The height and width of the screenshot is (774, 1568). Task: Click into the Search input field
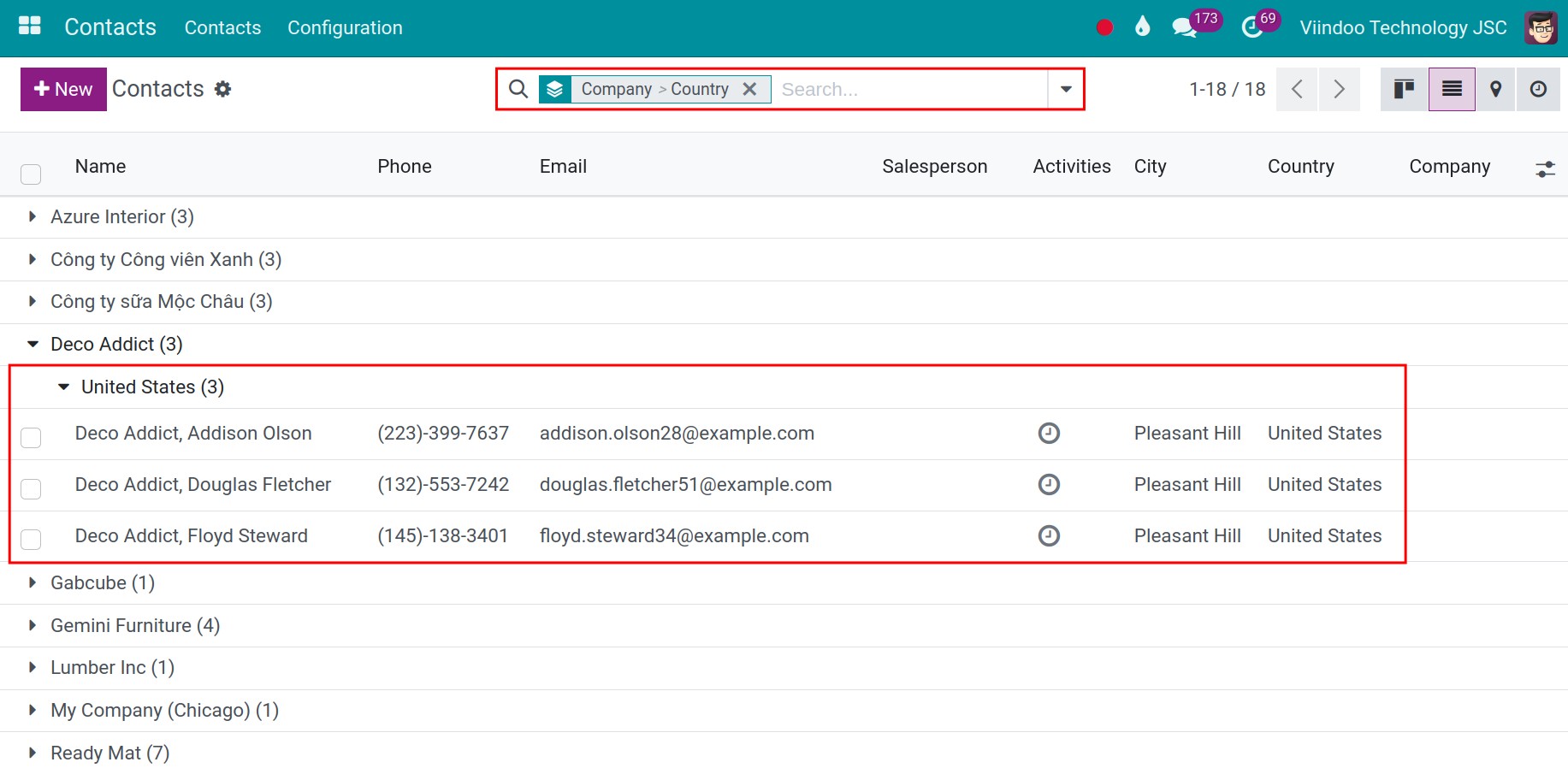[x=909, y=89]
